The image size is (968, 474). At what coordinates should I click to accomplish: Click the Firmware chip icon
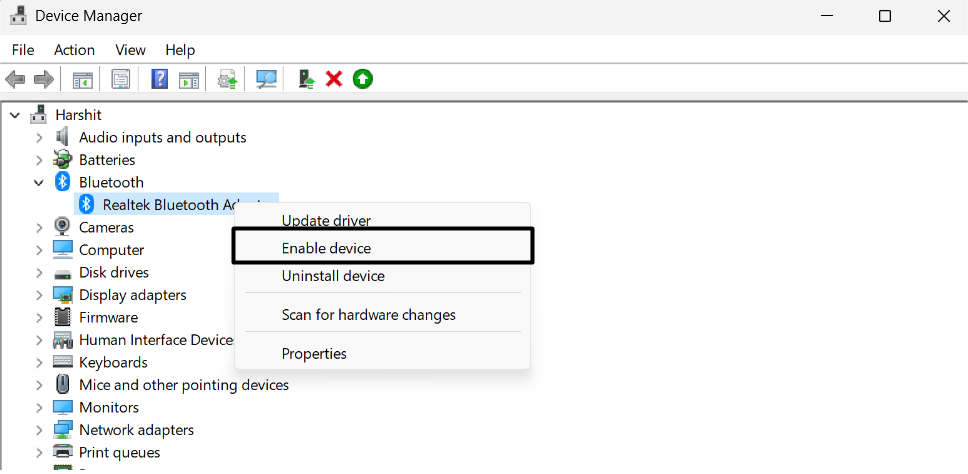tap(62, 317)
